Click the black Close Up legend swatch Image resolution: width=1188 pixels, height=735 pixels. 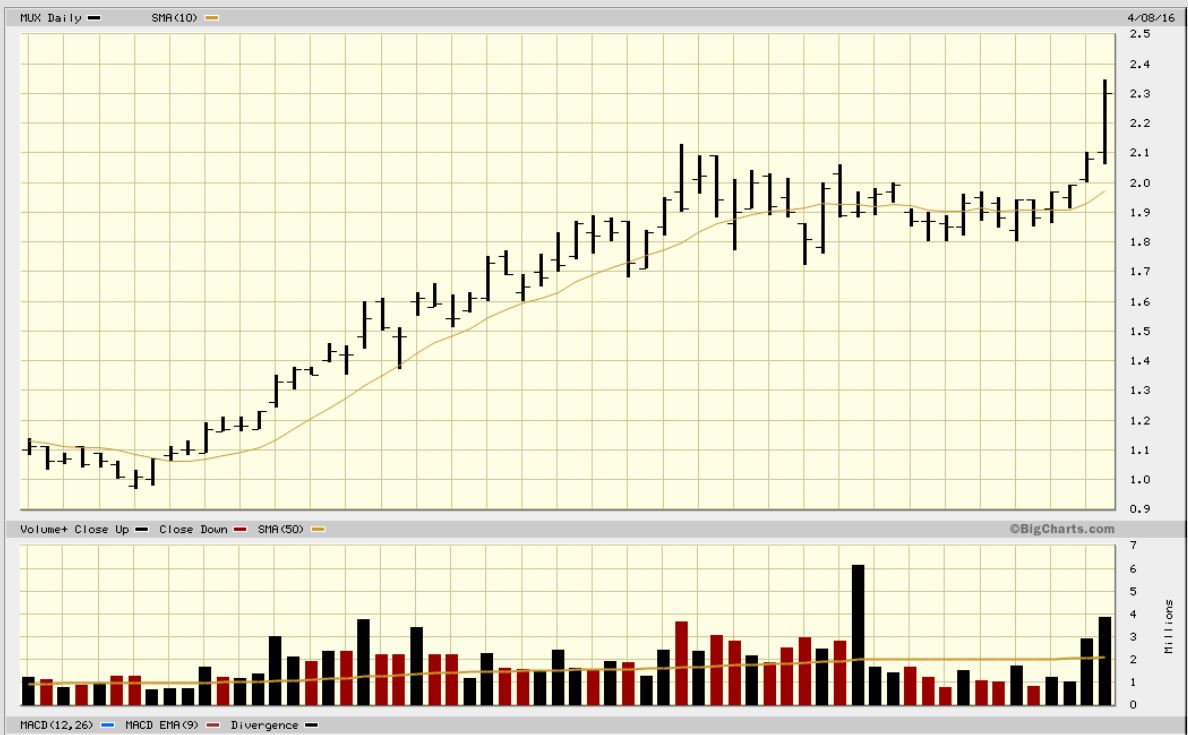coord(142,530)
